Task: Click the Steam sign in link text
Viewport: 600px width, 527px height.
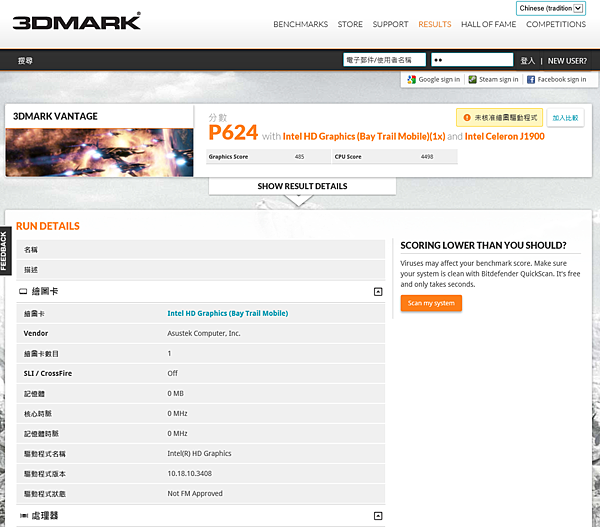Action: click(x=499, y=79)
